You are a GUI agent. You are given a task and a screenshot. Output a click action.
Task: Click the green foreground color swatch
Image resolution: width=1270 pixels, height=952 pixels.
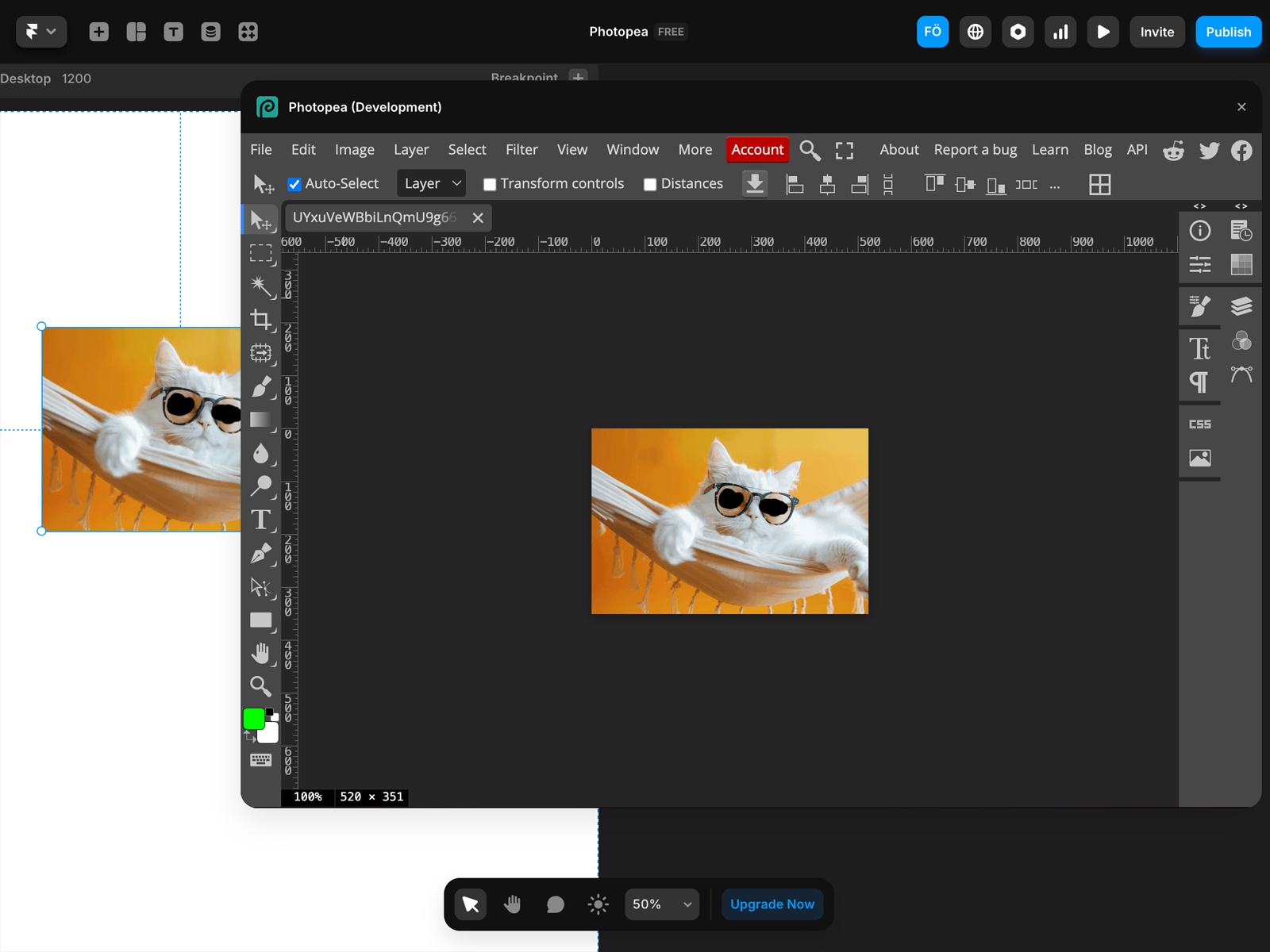pyautogui.click(x=253, y=718)
